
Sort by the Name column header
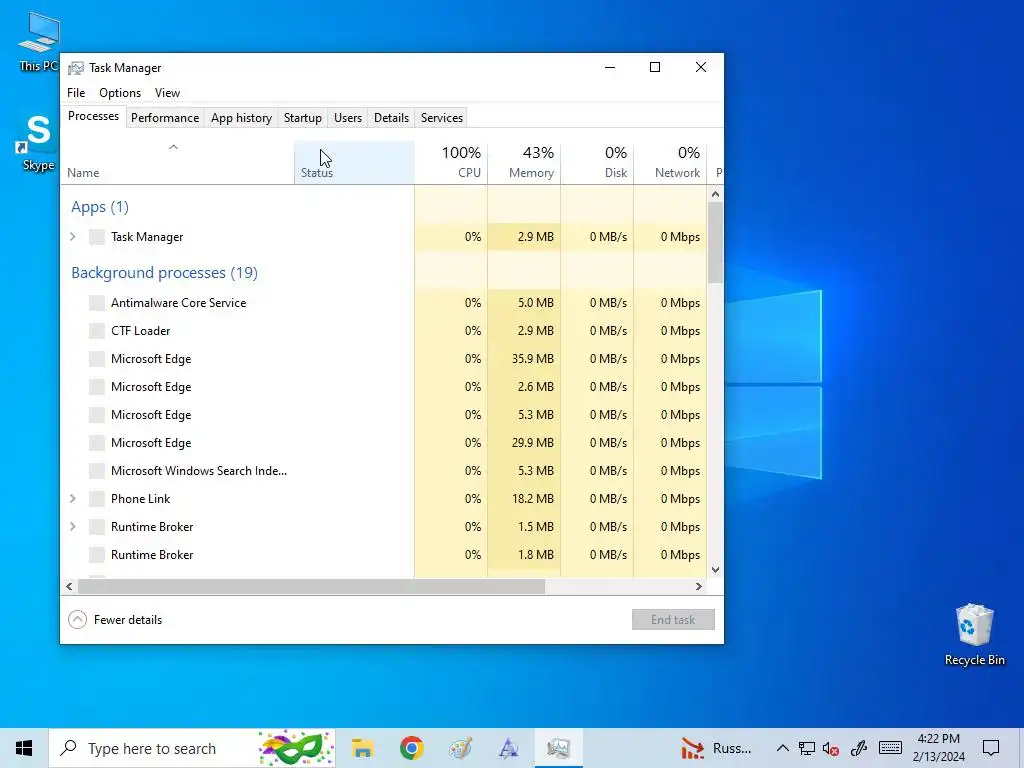point(178,163)
